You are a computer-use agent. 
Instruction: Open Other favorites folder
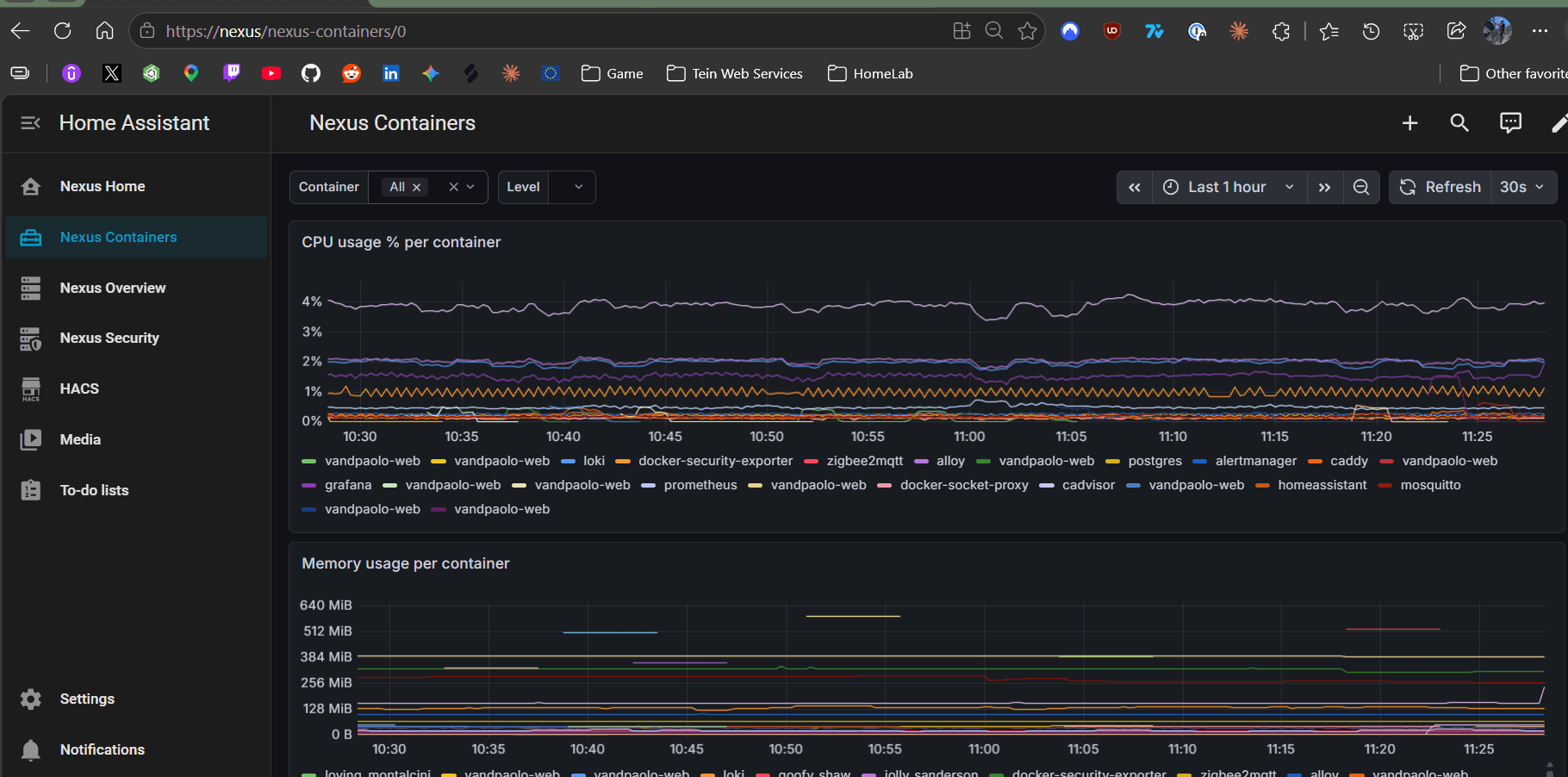tap(1513, 73)
